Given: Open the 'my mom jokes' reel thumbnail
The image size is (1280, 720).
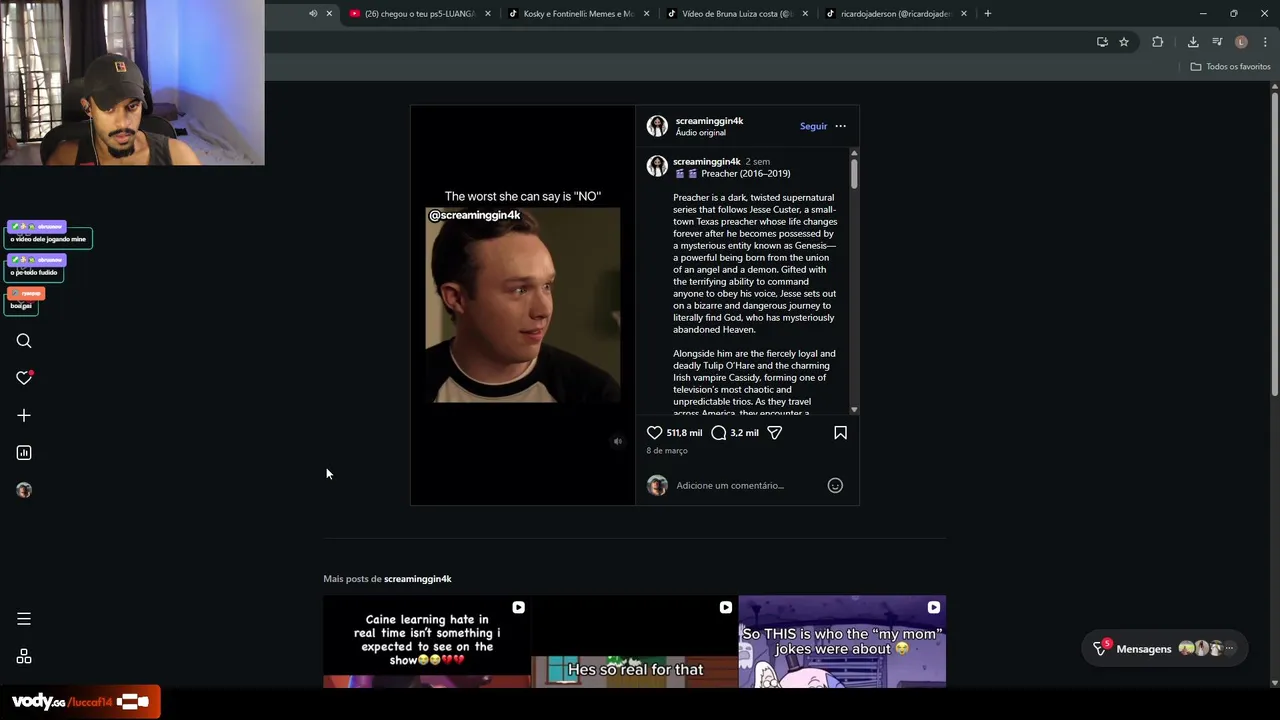Looking at the screenshot, I should [842, 642].
